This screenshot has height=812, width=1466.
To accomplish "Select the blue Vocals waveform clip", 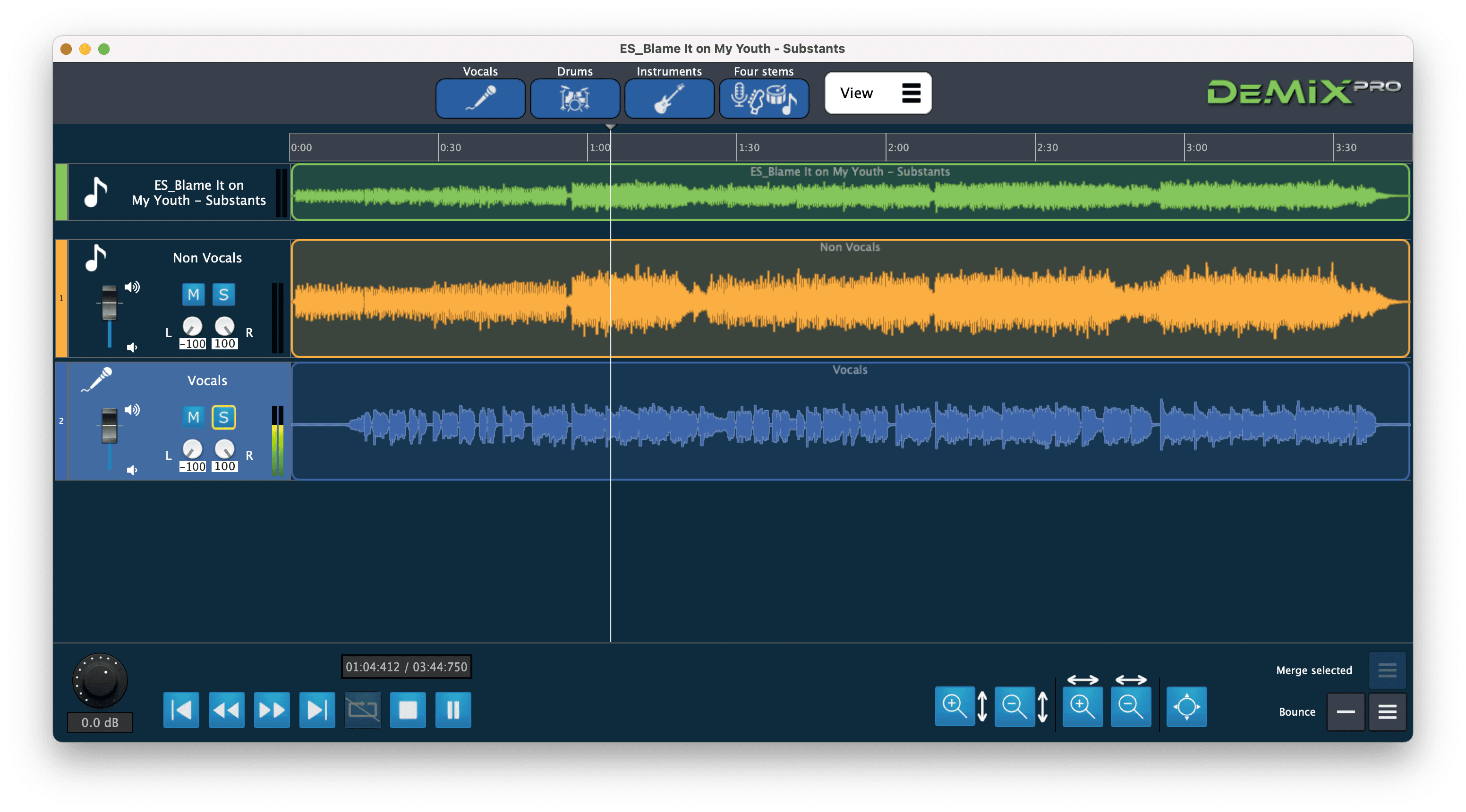I will tap(850, 421).
